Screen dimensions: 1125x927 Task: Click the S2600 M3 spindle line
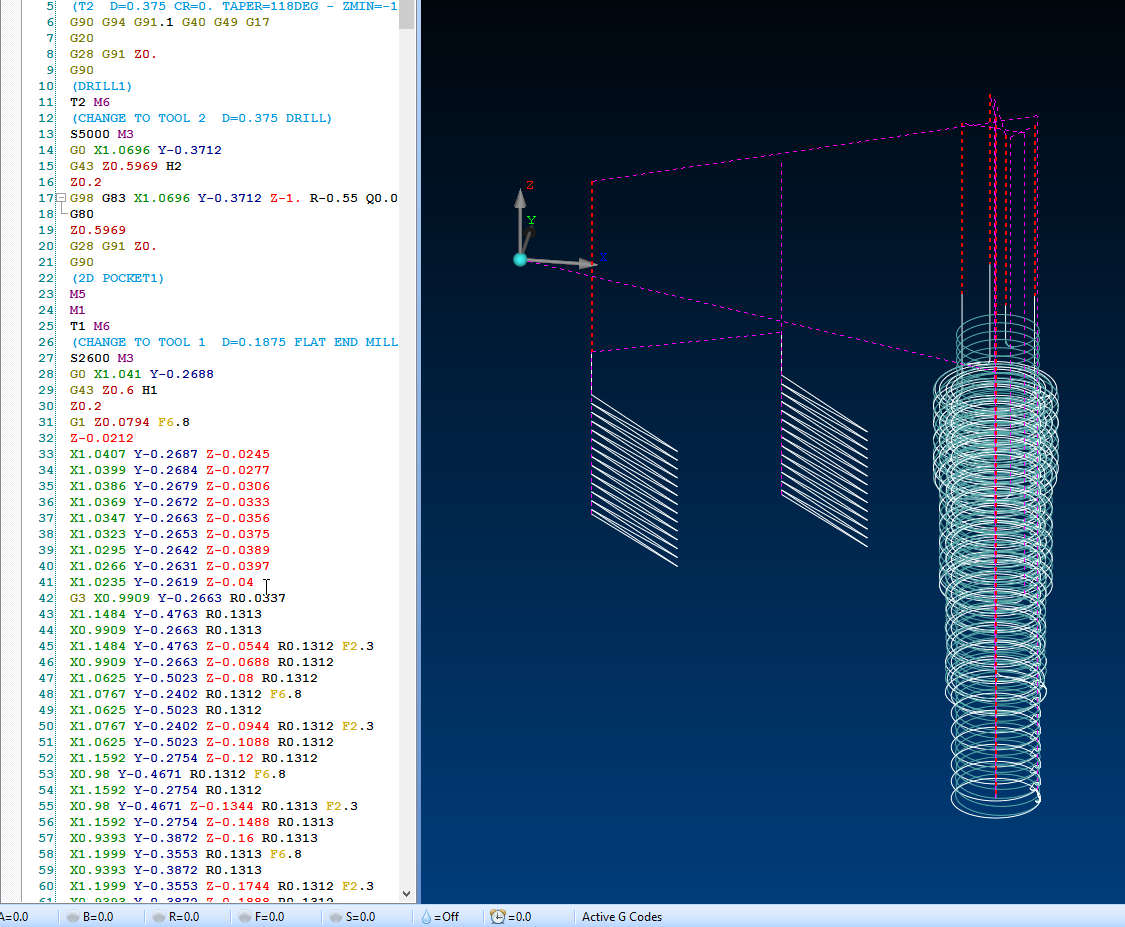[x=101, y=358]
